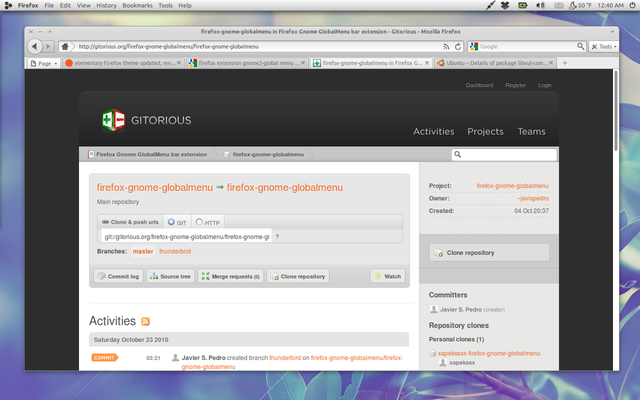Open the View menu
This screenshot has height=400, width=640.
pyautogui.click(x=83, y=5)
